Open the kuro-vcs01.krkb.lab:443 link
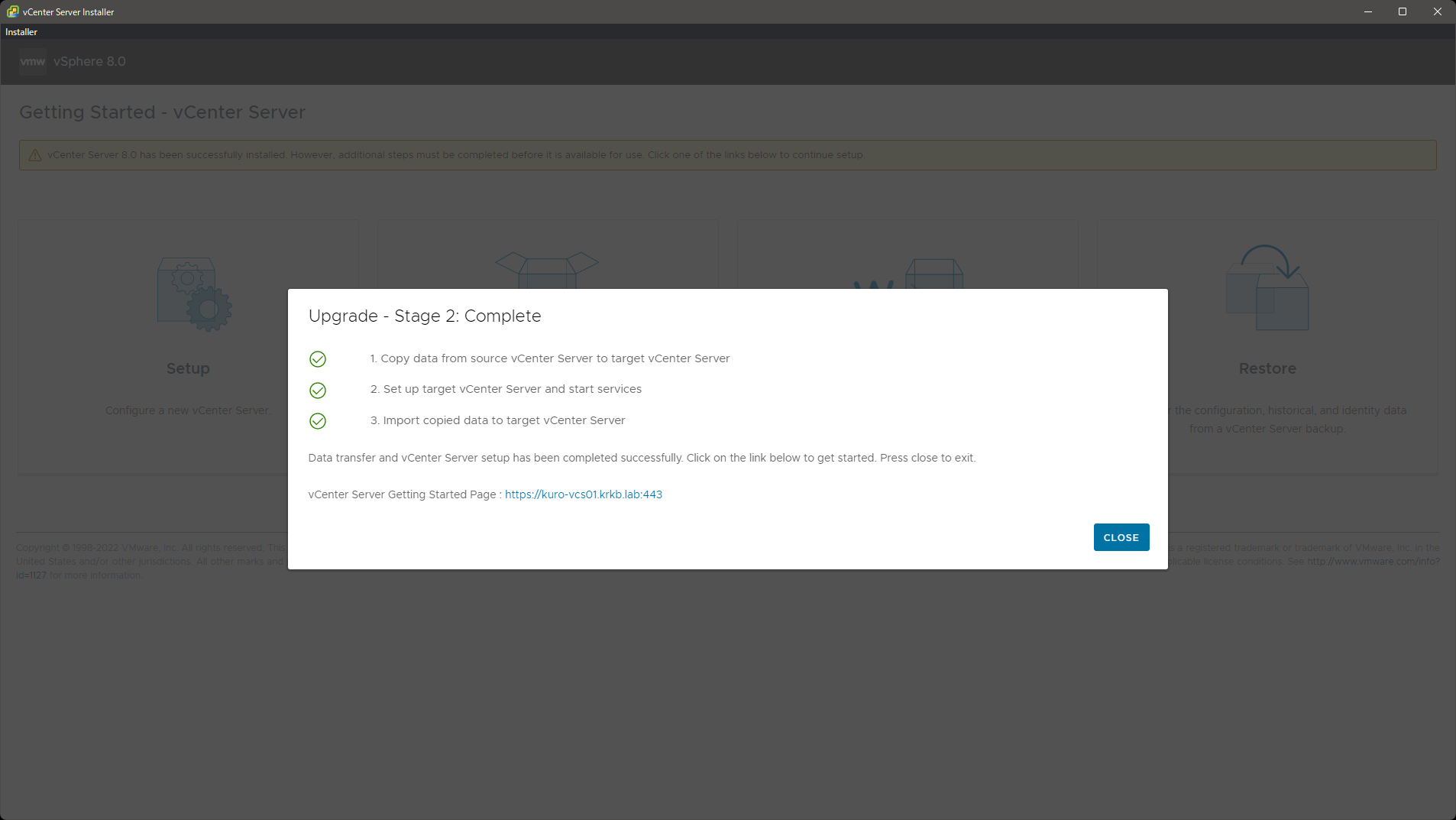Image resolution: width=1456 pixels, height=820 pixels. 583,494
